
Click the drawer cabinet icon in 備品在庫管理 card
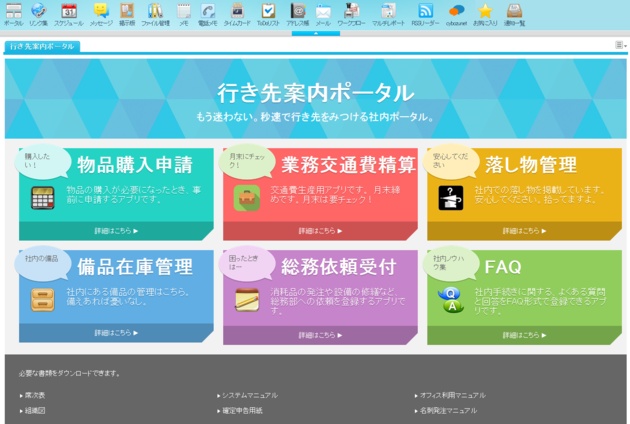pyautogui.click(x=43, y=300)
